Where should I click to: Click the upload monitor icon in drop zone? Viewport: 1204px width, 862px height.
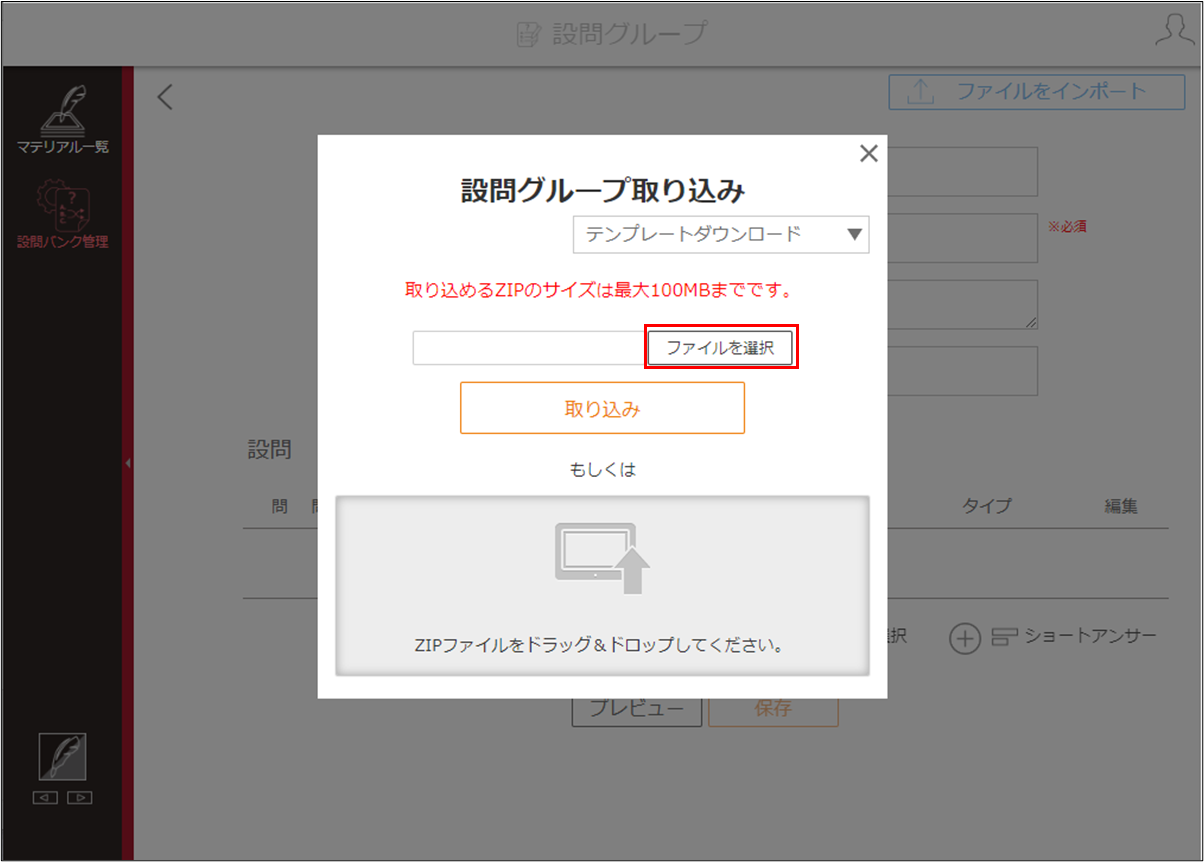pyautogui.click(x=602, y=558)
